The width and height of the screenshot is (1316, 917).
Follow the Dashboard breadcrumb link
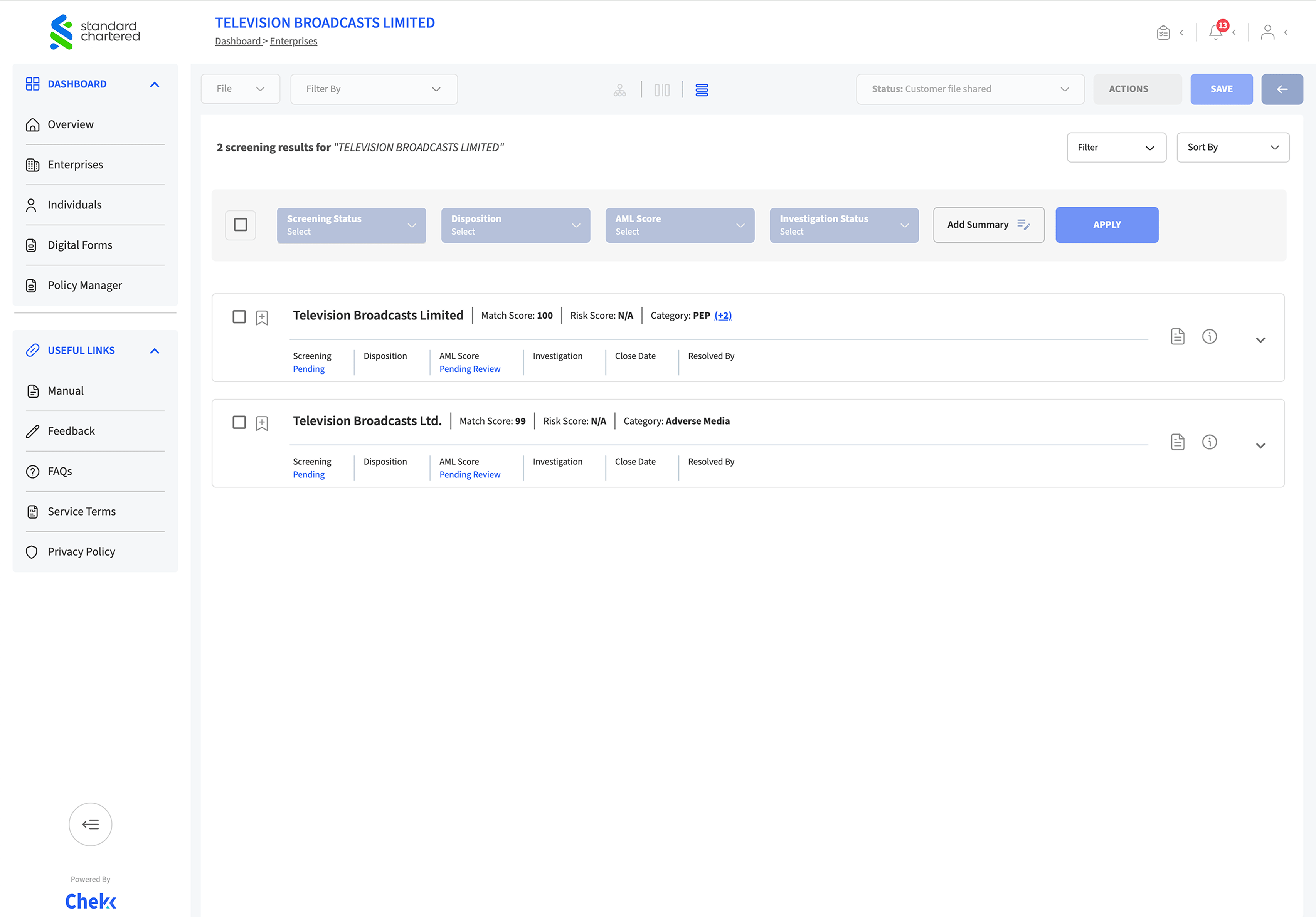pos(237,41)
